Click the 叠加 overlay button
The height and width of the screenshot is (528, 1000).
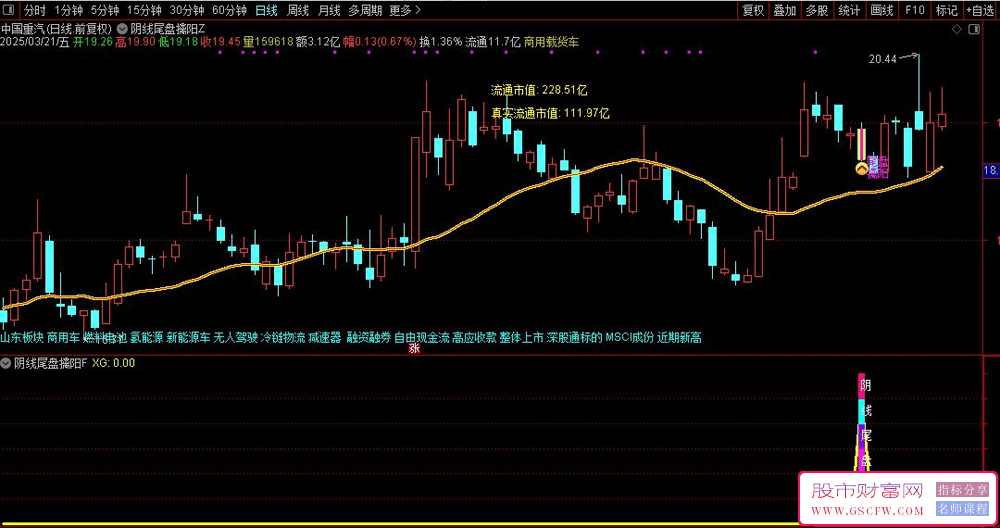pos(785,10)
